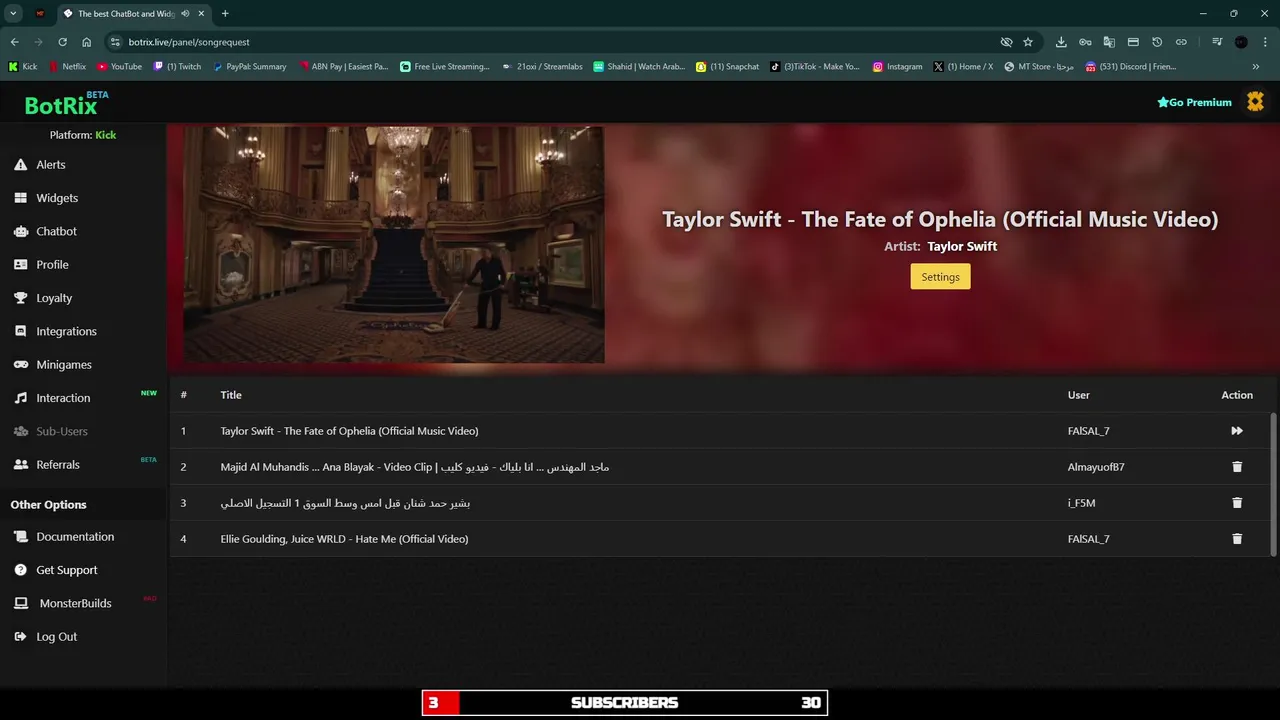Open browser profile avatar
1280x720 pixels.
1241,42
